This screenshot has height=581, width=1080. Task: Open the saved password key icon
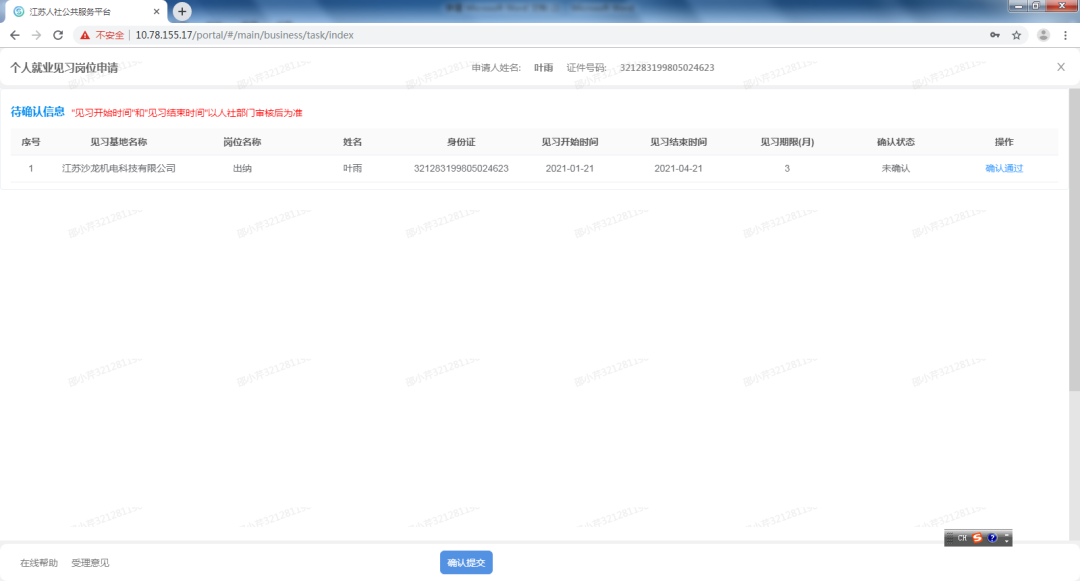pyautogui.click(x=995, y=35)
